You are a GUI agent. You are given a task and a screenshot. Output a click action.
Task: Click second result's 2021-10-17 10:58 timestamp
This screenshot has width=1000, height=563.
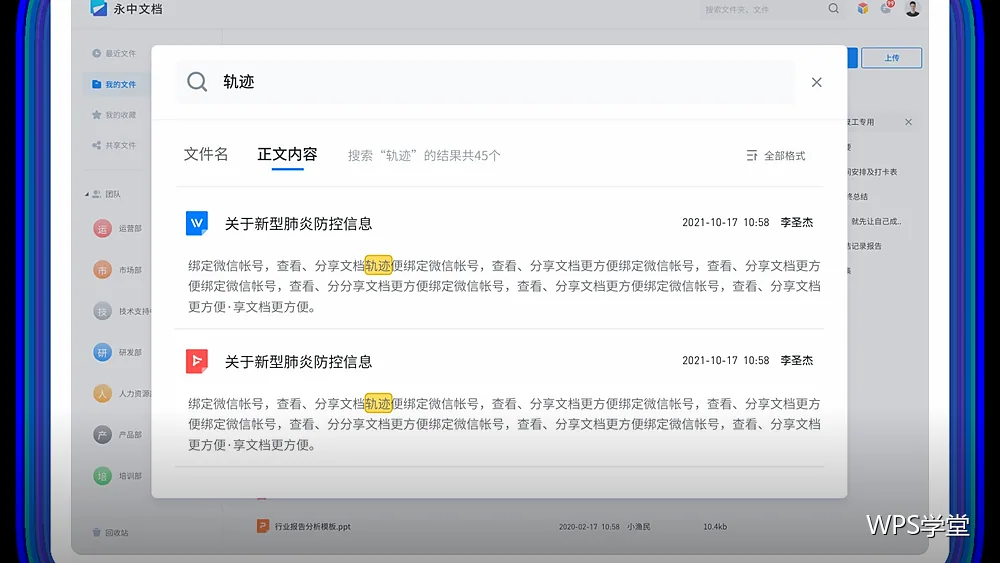726,361
